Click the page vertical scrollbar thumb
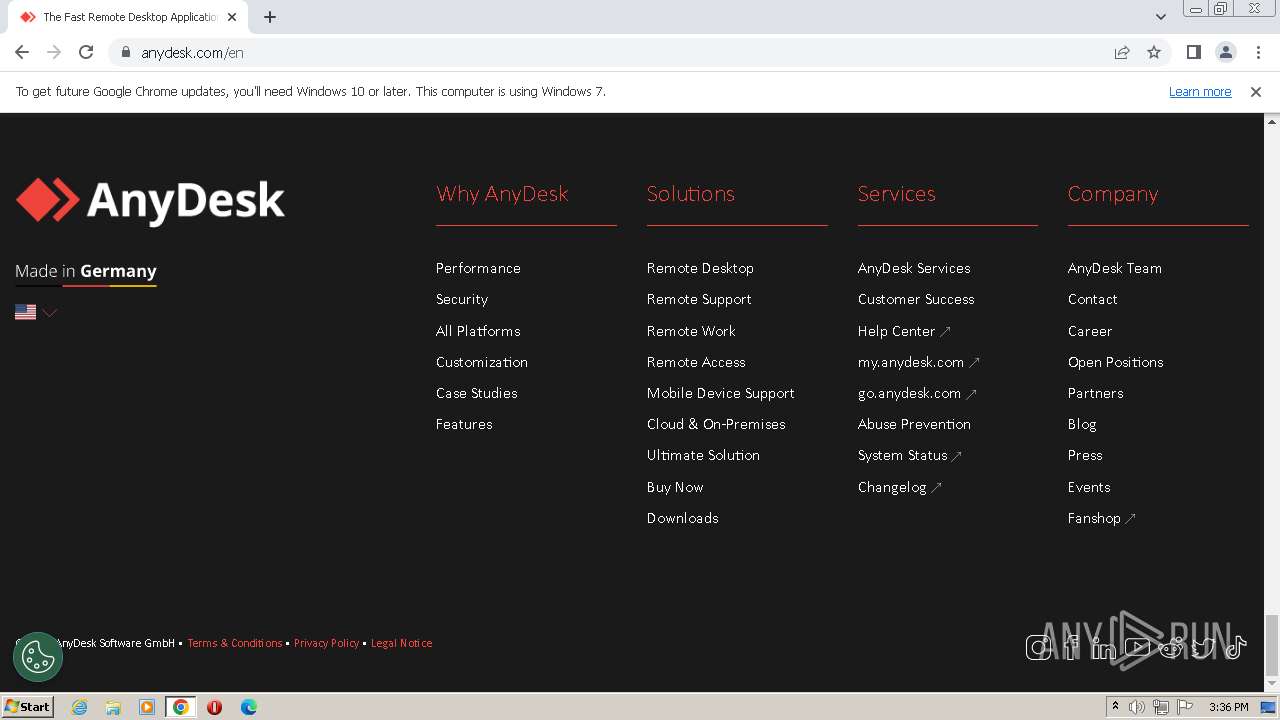 [1271, 645]
